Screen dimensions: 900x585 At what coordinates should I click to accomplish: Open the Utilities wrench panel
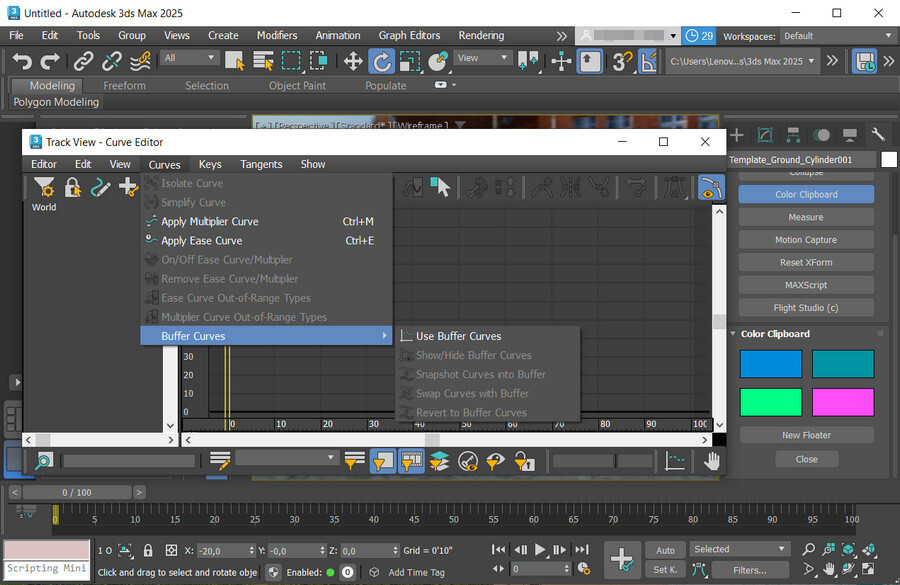pyautogui.click(x=878, y=135)
